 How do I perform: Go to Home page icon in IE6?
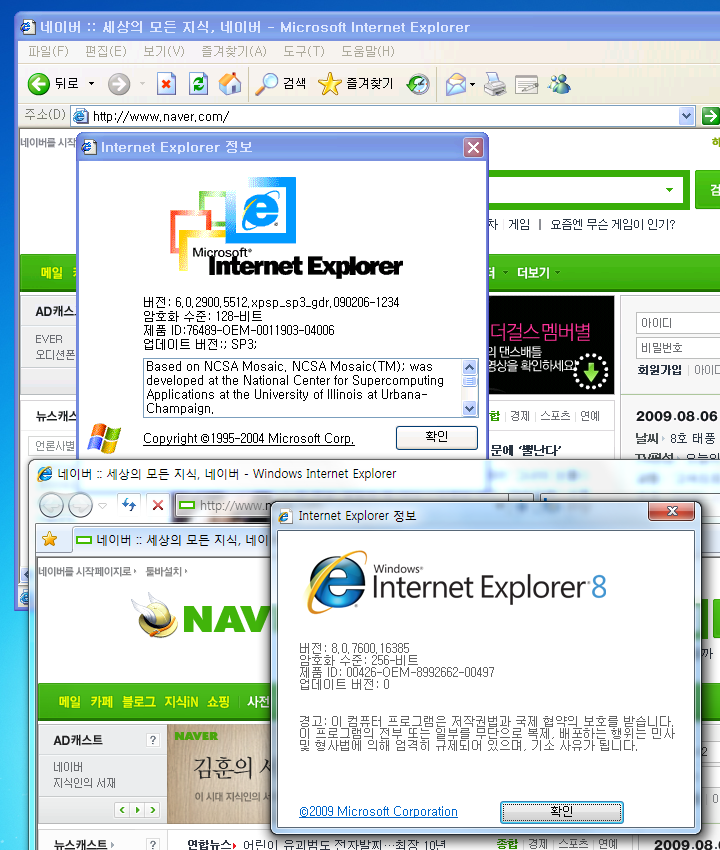click(x=230, y=84)
